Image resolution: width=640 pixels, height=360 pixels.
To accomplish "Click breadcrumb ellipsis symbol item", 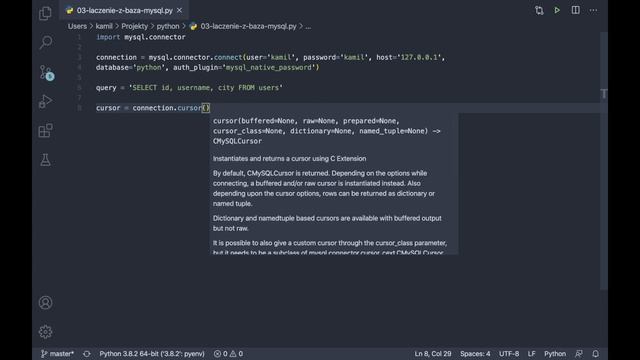I will [308, 26].
